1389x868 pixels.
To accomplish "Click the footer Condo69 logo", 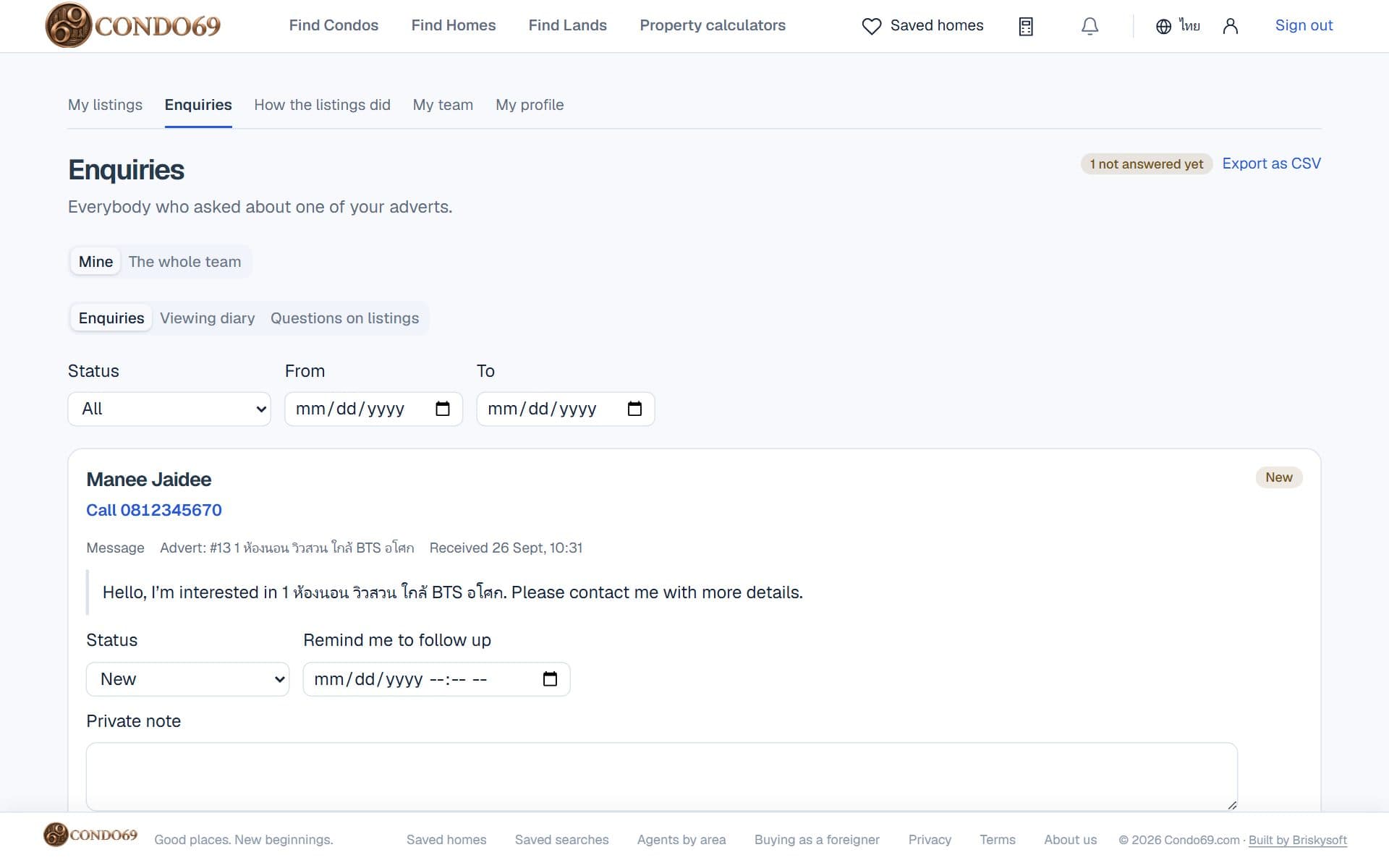I will (90, 835).
